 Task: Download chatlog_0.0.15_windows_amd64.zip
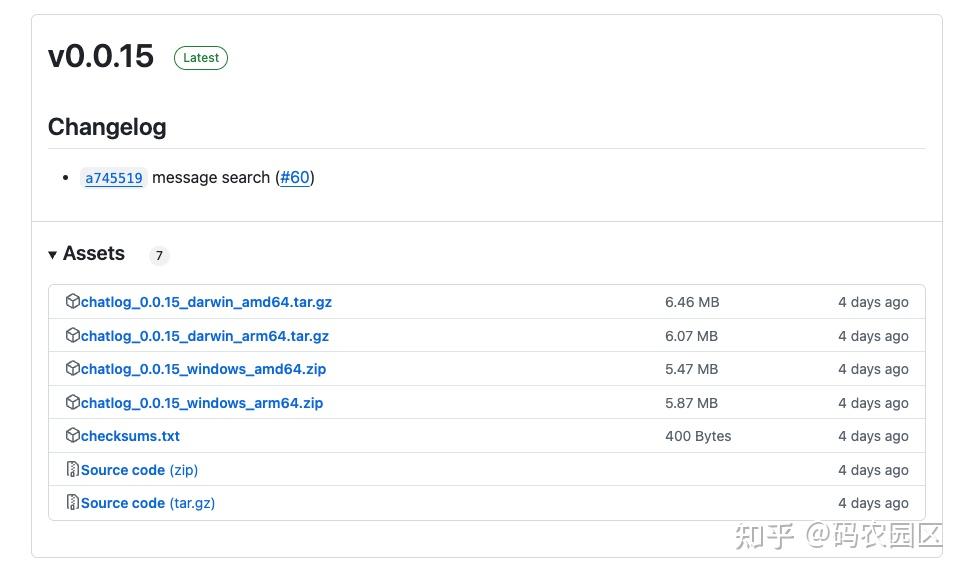tap(203, 369)
